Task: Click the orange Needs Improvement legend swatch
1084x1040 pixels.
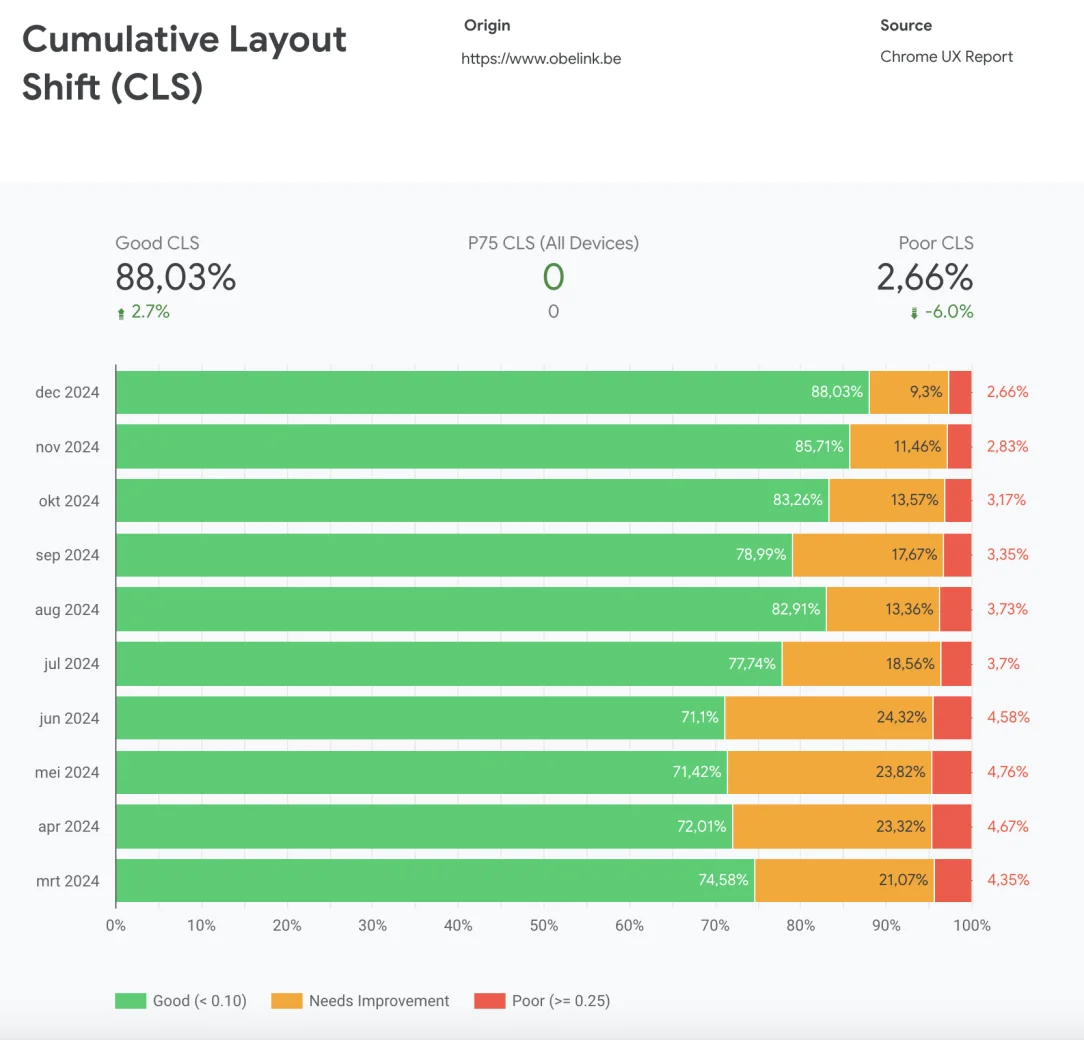Action: (x=286, y=1001)
